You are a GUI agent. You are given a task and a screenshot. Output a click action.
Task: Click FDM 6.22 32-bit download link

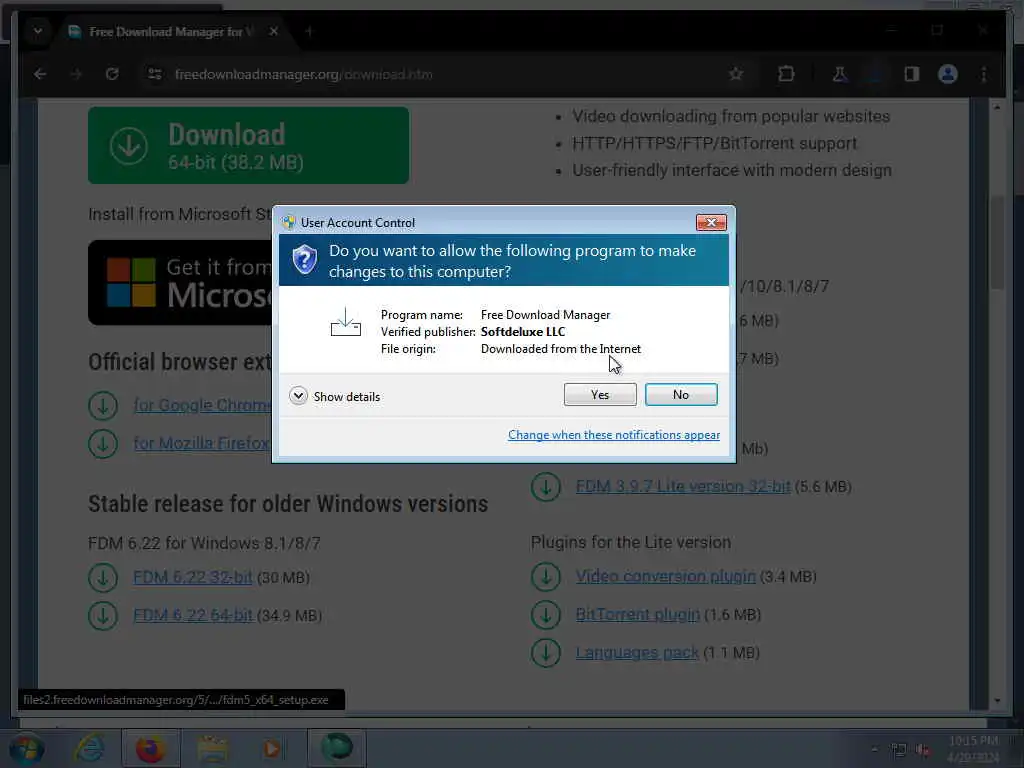click(193, 577)
